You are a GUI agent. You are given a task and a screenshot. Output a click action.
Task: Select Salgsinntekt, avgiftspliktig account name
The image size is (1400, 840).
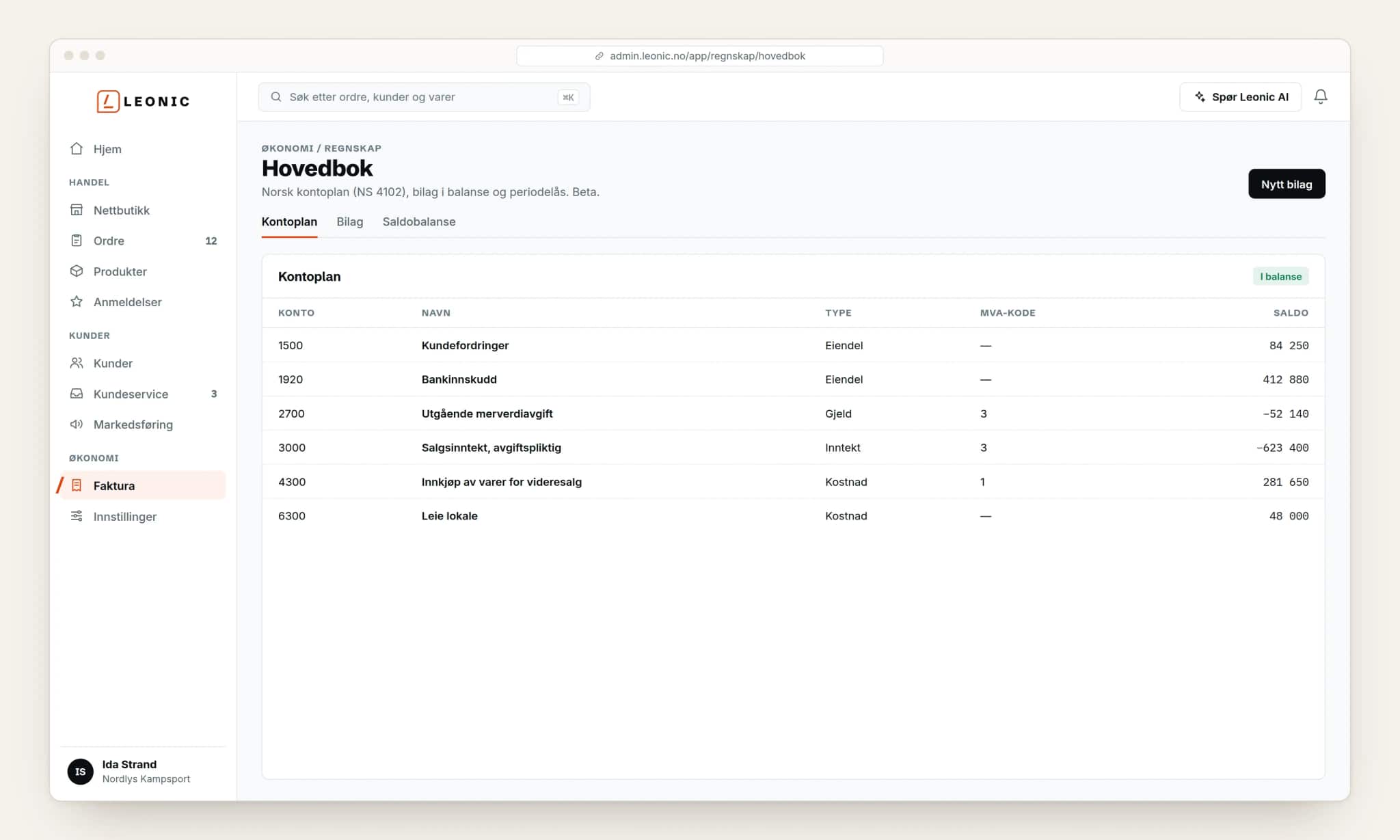[x=492, y=448]
